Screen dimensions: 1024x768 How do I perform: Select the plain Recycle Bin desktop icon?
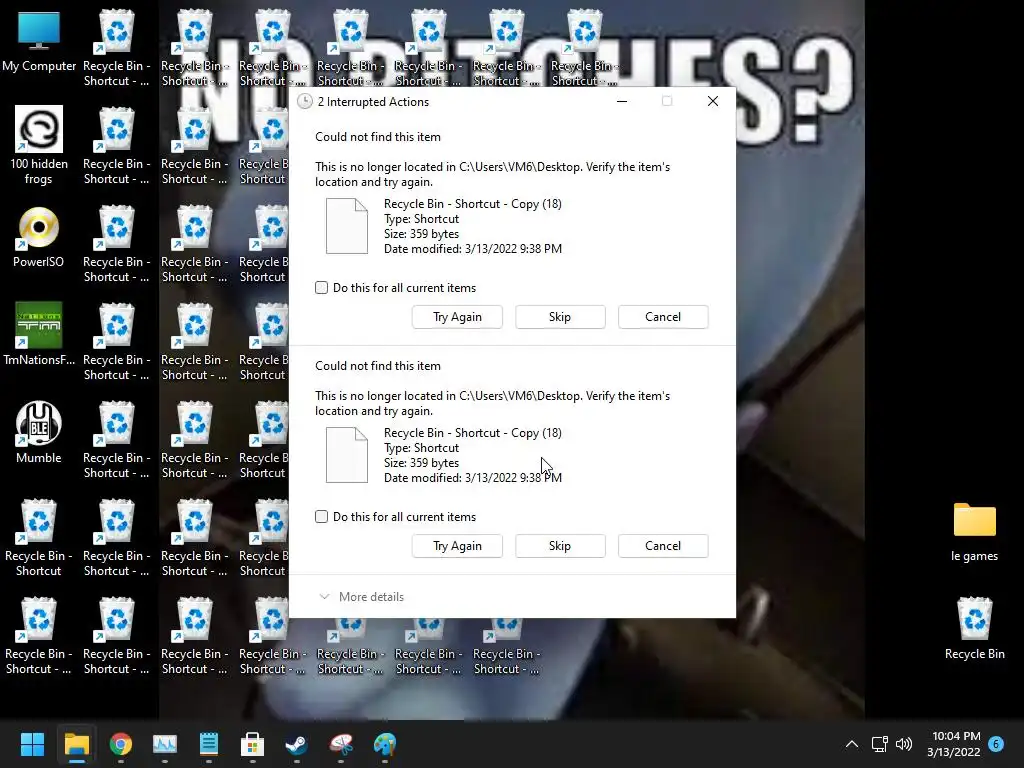point(974,628)
